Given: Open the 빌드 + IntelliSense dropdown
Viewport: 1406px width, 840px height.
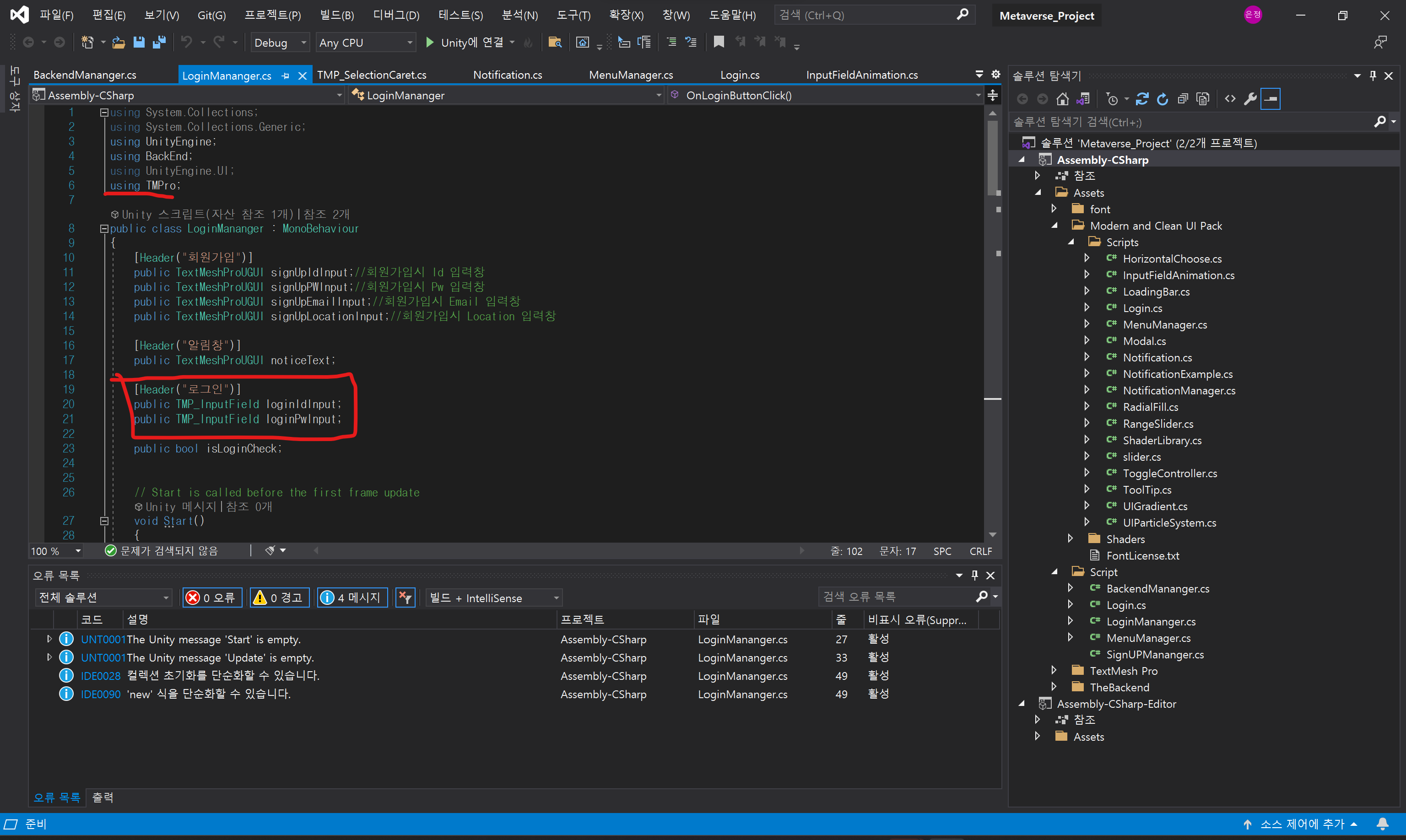Looking at the screenshot, I should (x=493, y=597).
